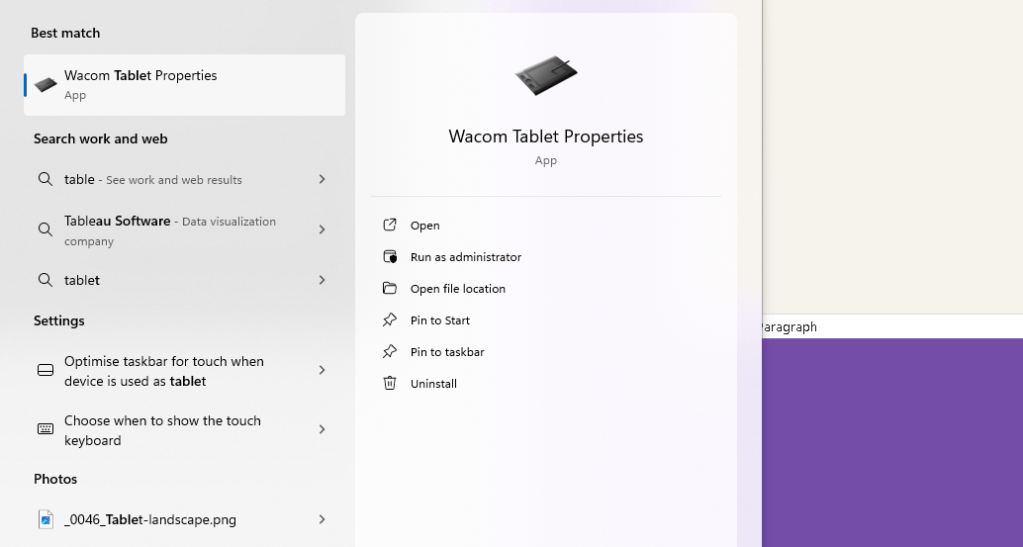The width and height of the screenshot is (1023, 547).
Task: Click the taskbar icon beside Optimise taskbar setting
Action: 46,370
